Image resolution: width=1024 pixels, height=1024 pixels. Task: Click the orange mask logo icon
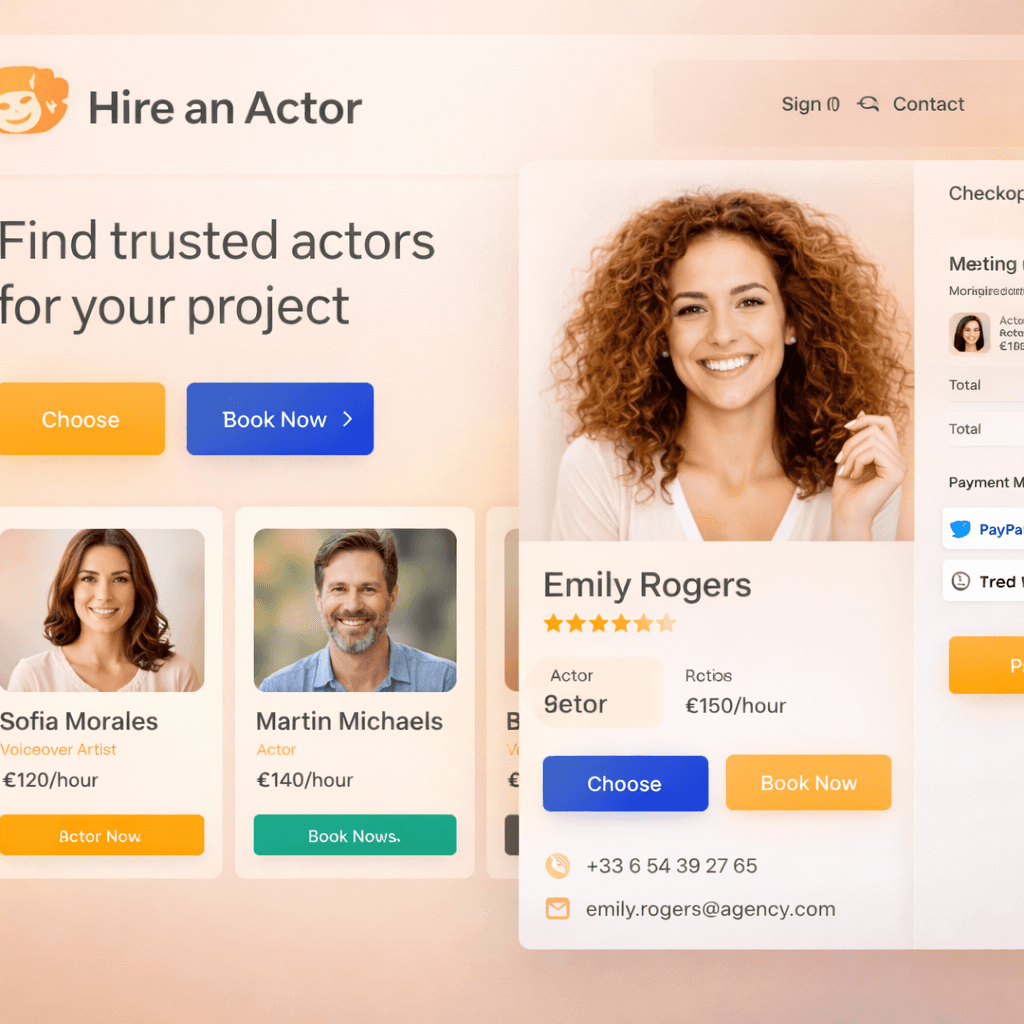click(x=33, y=100)
